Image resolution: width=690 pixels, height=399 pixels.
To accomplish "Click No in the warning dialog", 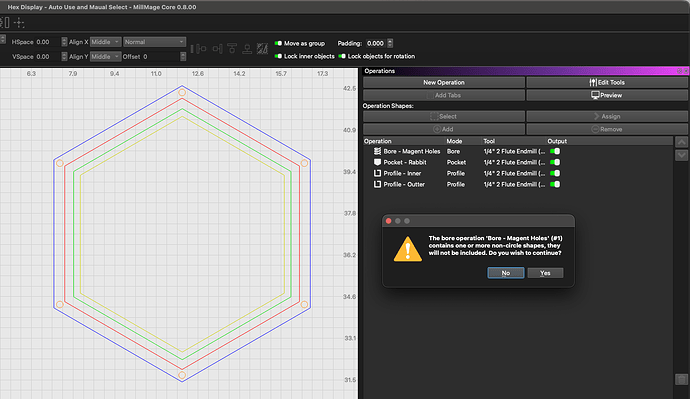I will (x=506, y=273).
